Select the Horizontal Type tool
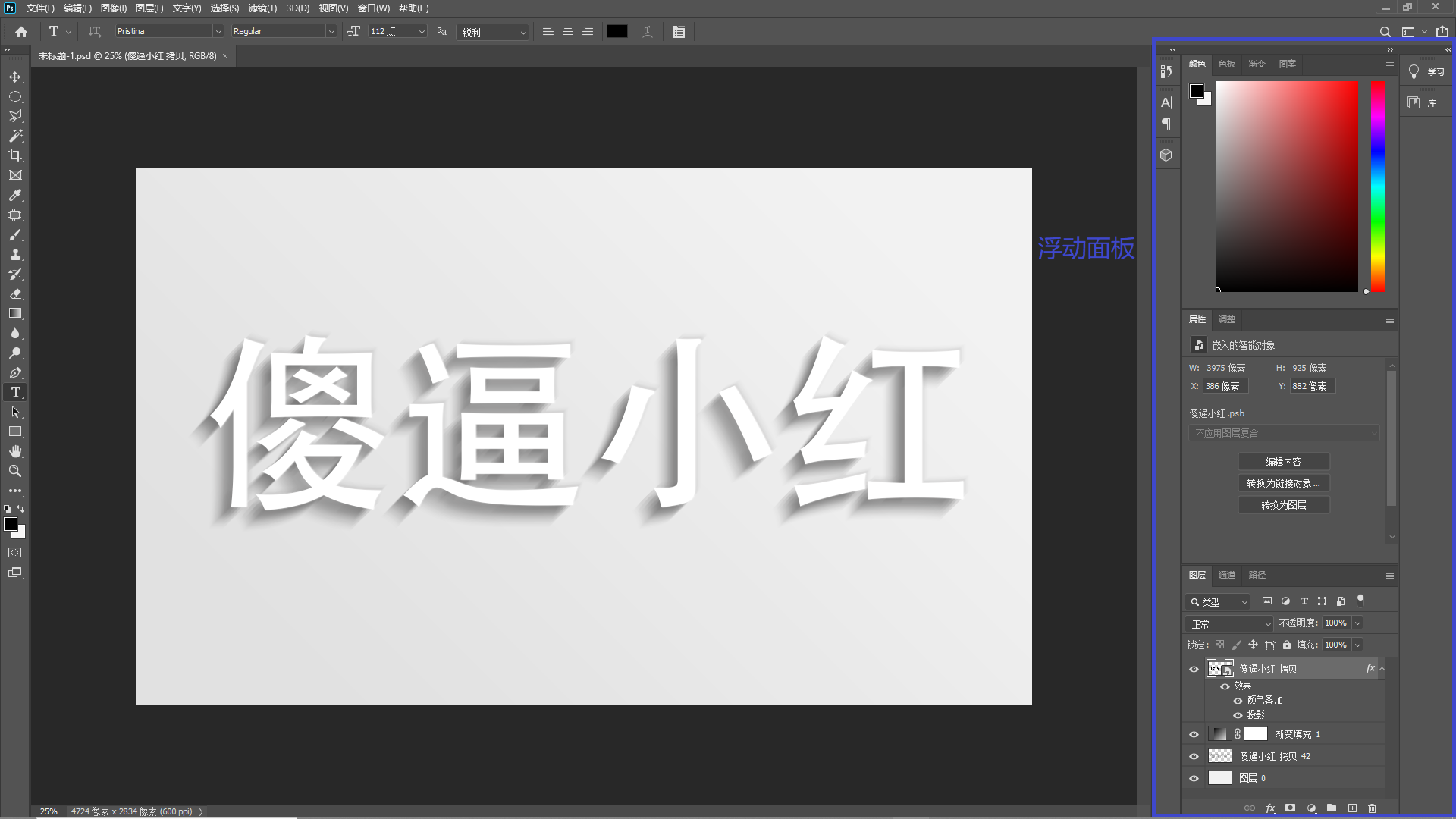Image resolution: width=1456 pixels, height=819 pixels. (x=15, y=392)
